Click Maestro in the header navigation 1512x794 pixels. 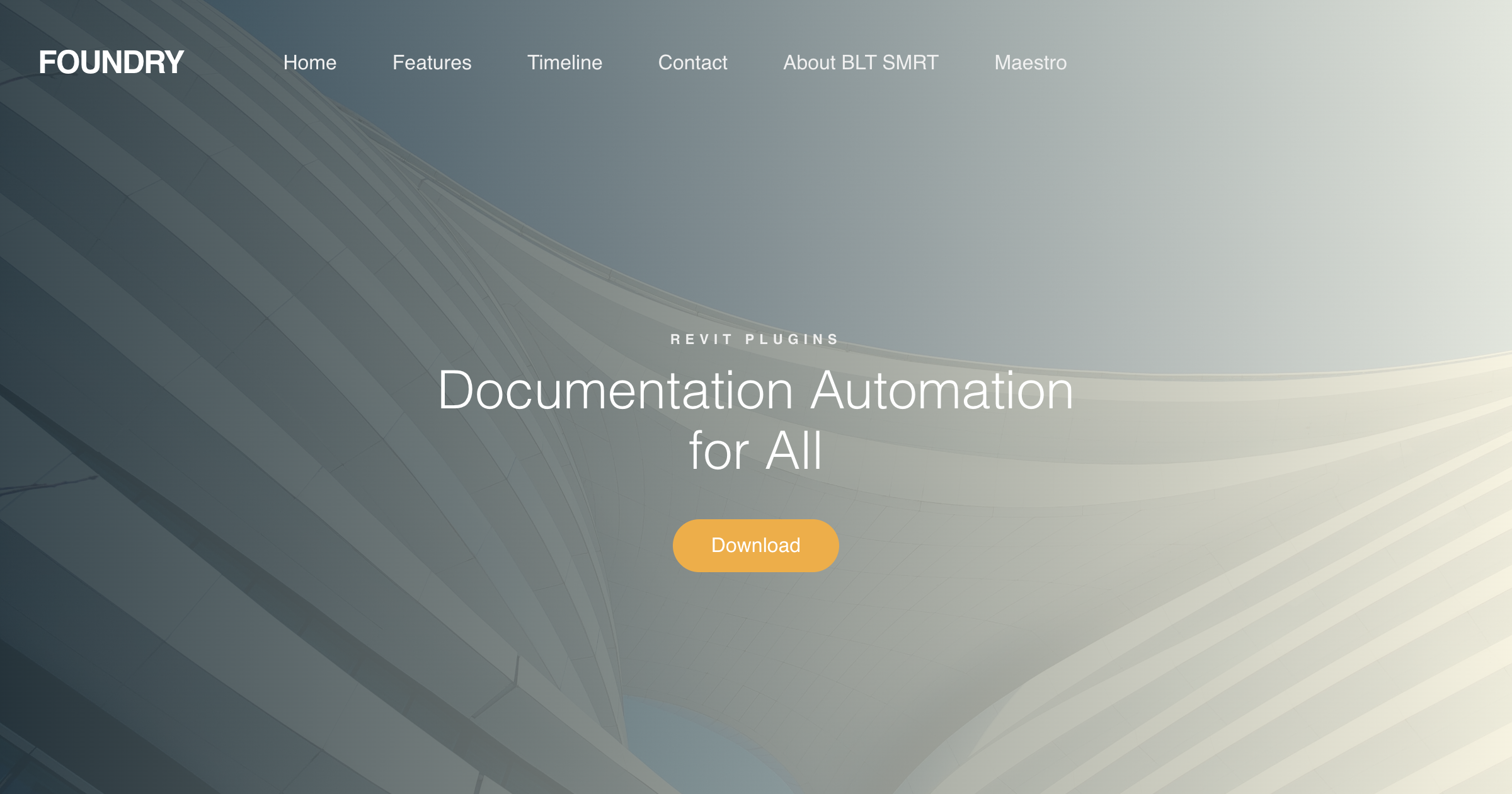click(x=1030, y=62)
